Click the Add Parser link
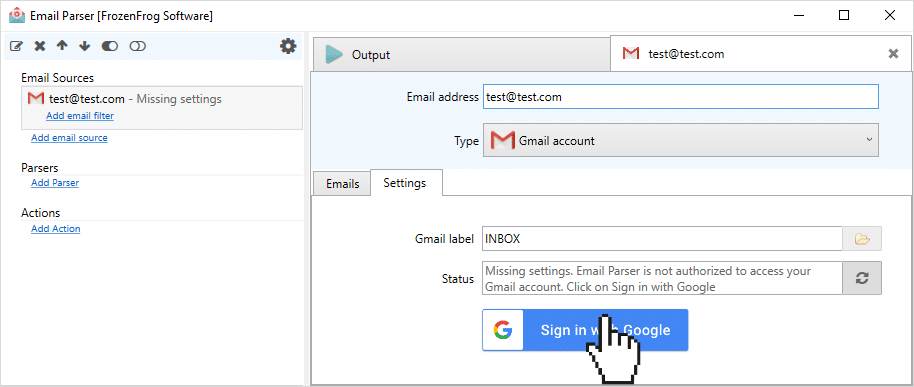Screen dimensions: 914x387 pos(55,182)
